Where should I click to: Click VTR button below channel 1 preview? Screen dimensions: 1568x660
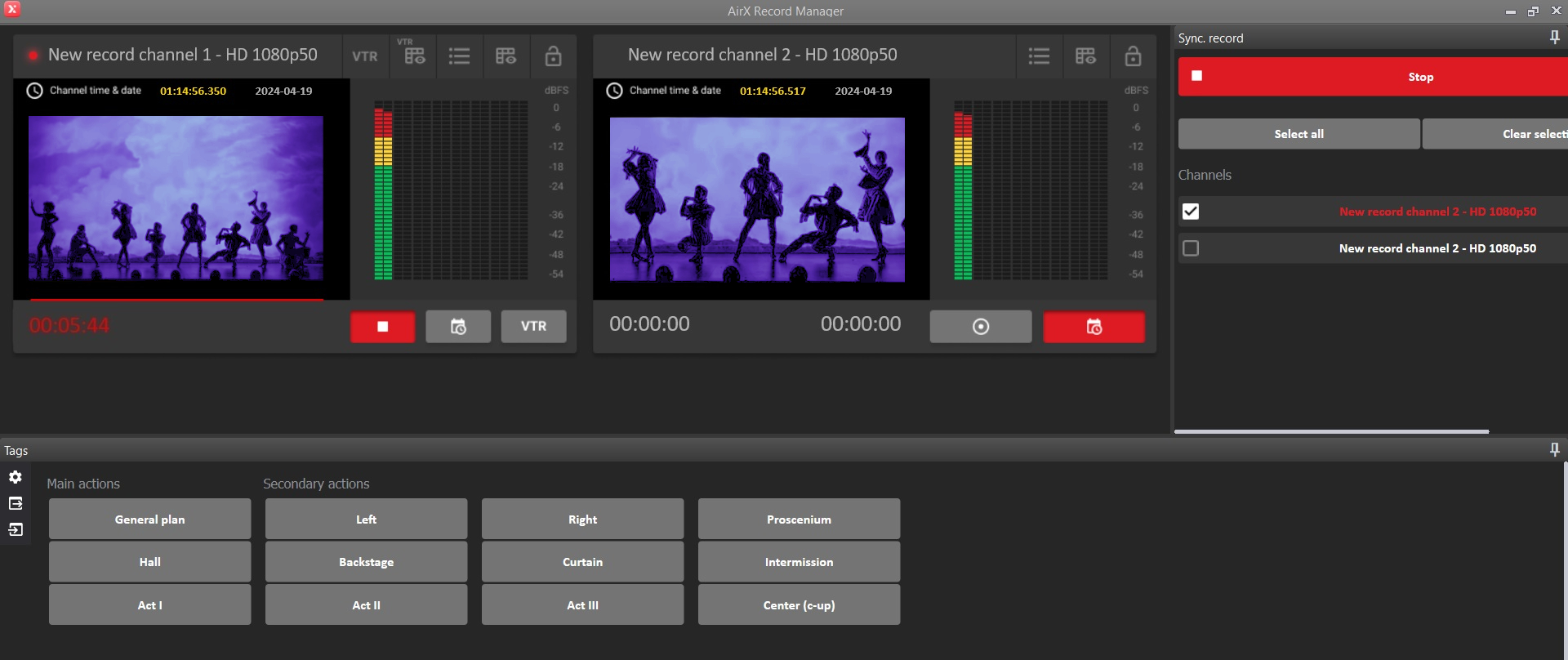point(533,327)
